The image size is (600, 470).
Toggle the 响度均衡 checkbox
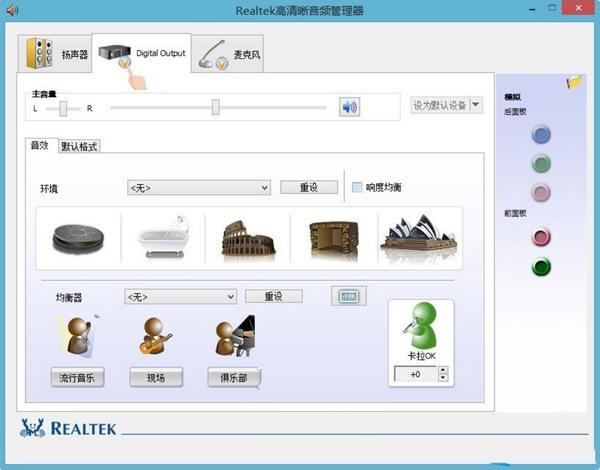(357, 187)
